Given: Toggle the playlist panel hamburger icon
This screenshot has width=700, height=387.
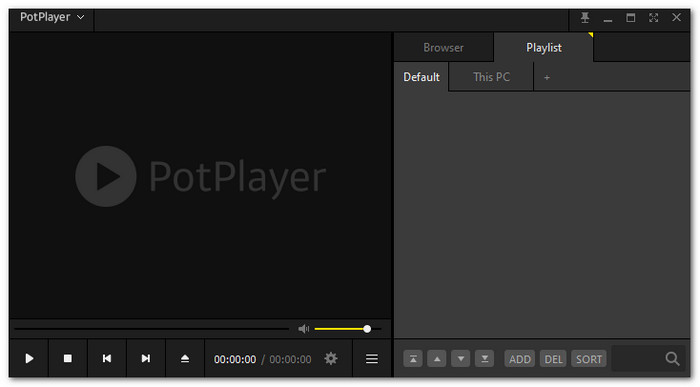Looking at the screenshot, I should [372, 358].
